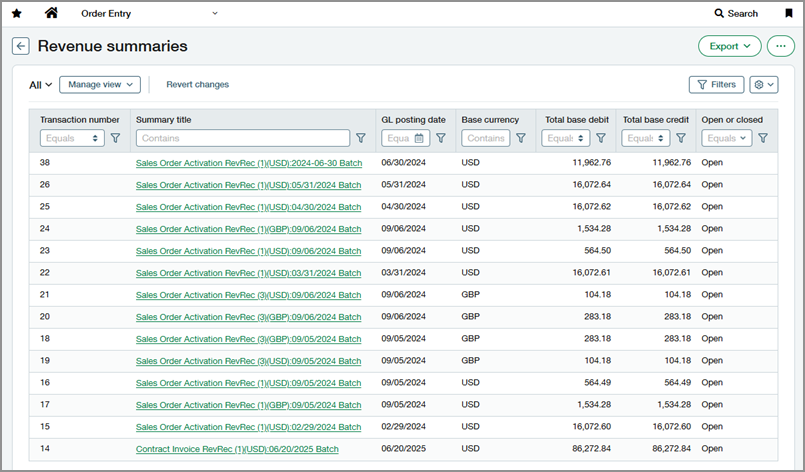805x472 pixels.
Task: Click the bookmark icon in top bar
Action: pos(789,13)
